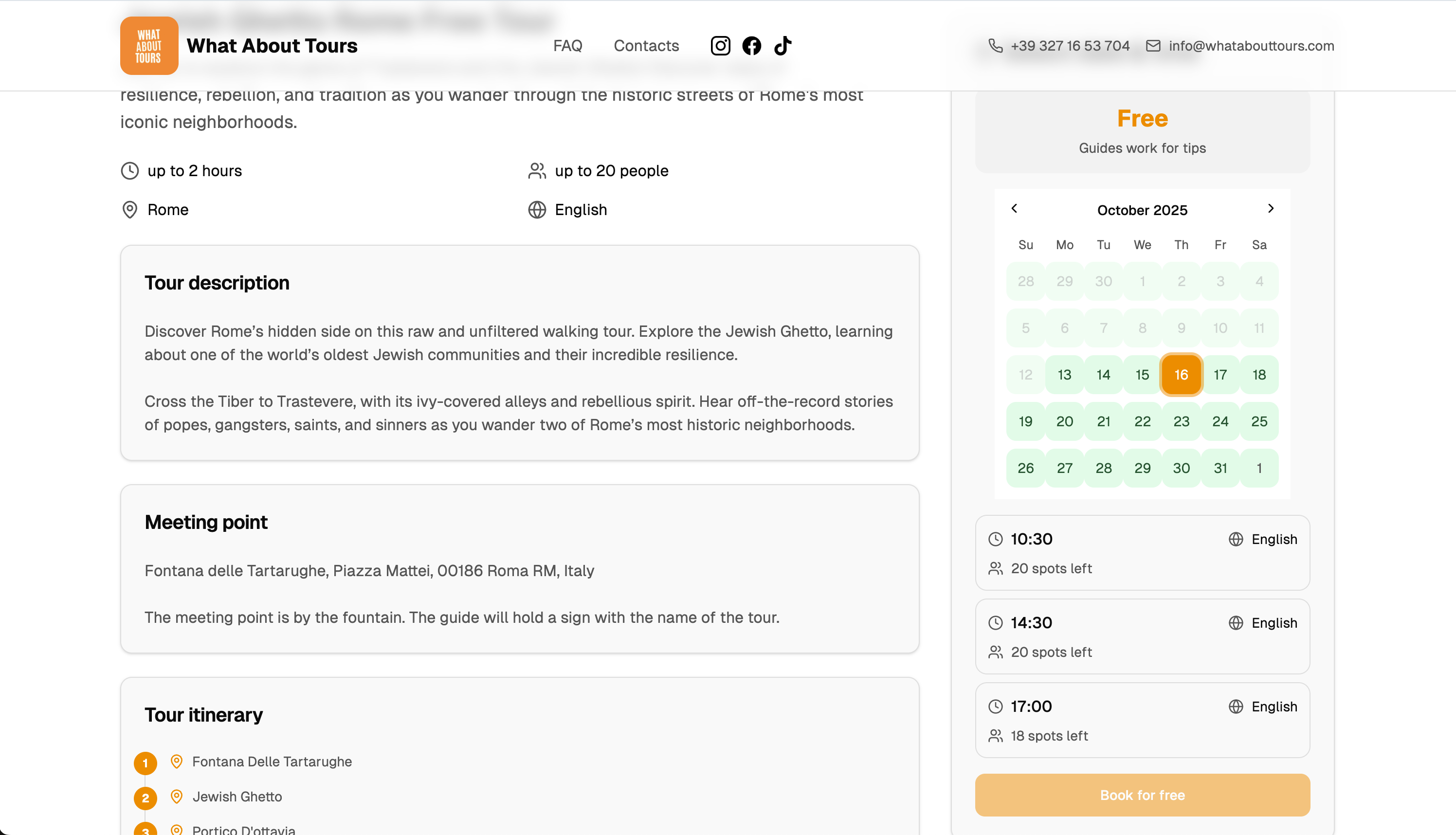Image resolution: width=1456 pixels, height=835 pixels.
Task: Click the October 2025 month title
Action: pos(1142,211)
